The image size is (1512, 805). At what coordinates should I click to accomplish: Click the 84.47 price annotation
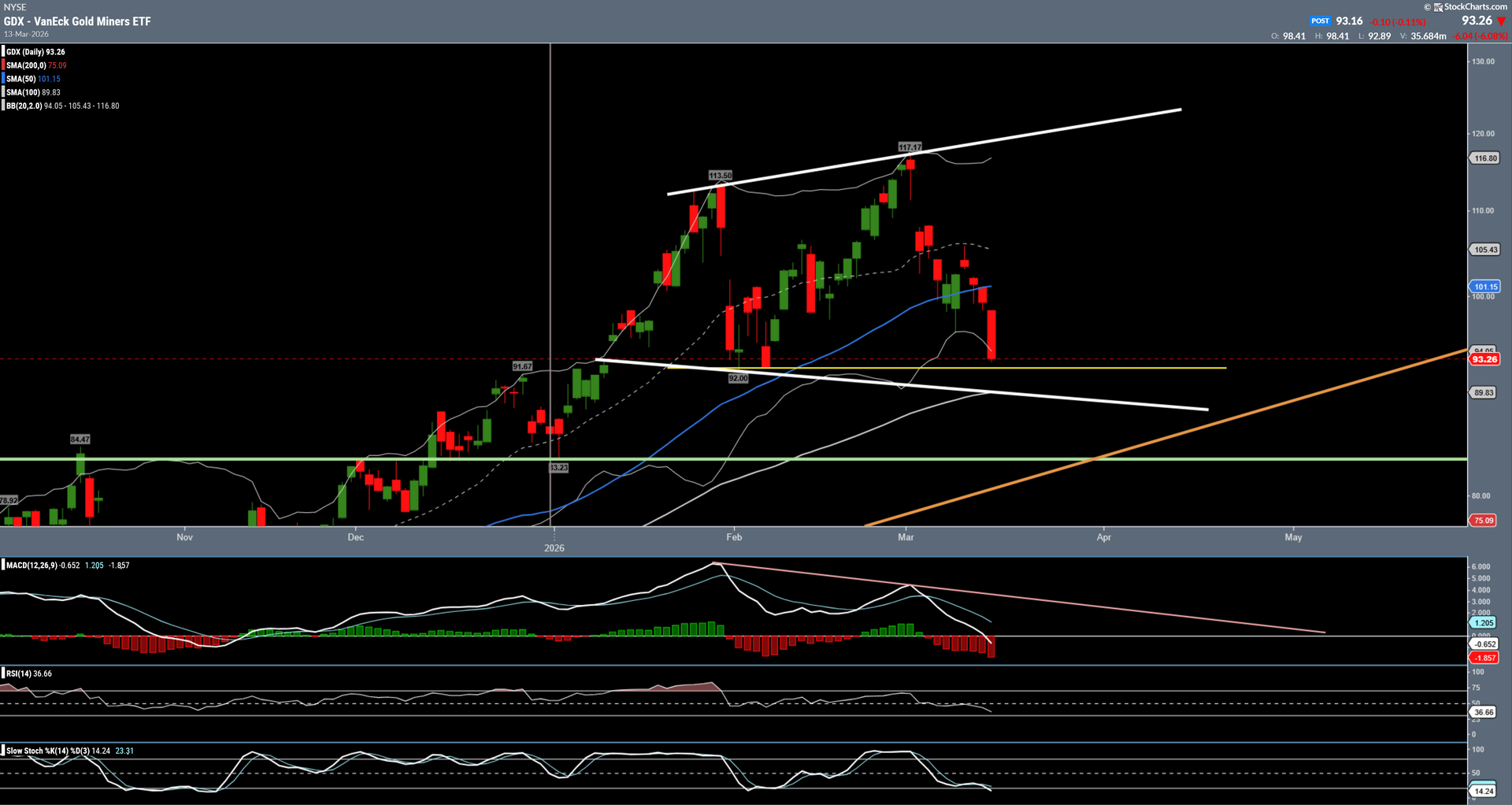(x=80, y=440)
